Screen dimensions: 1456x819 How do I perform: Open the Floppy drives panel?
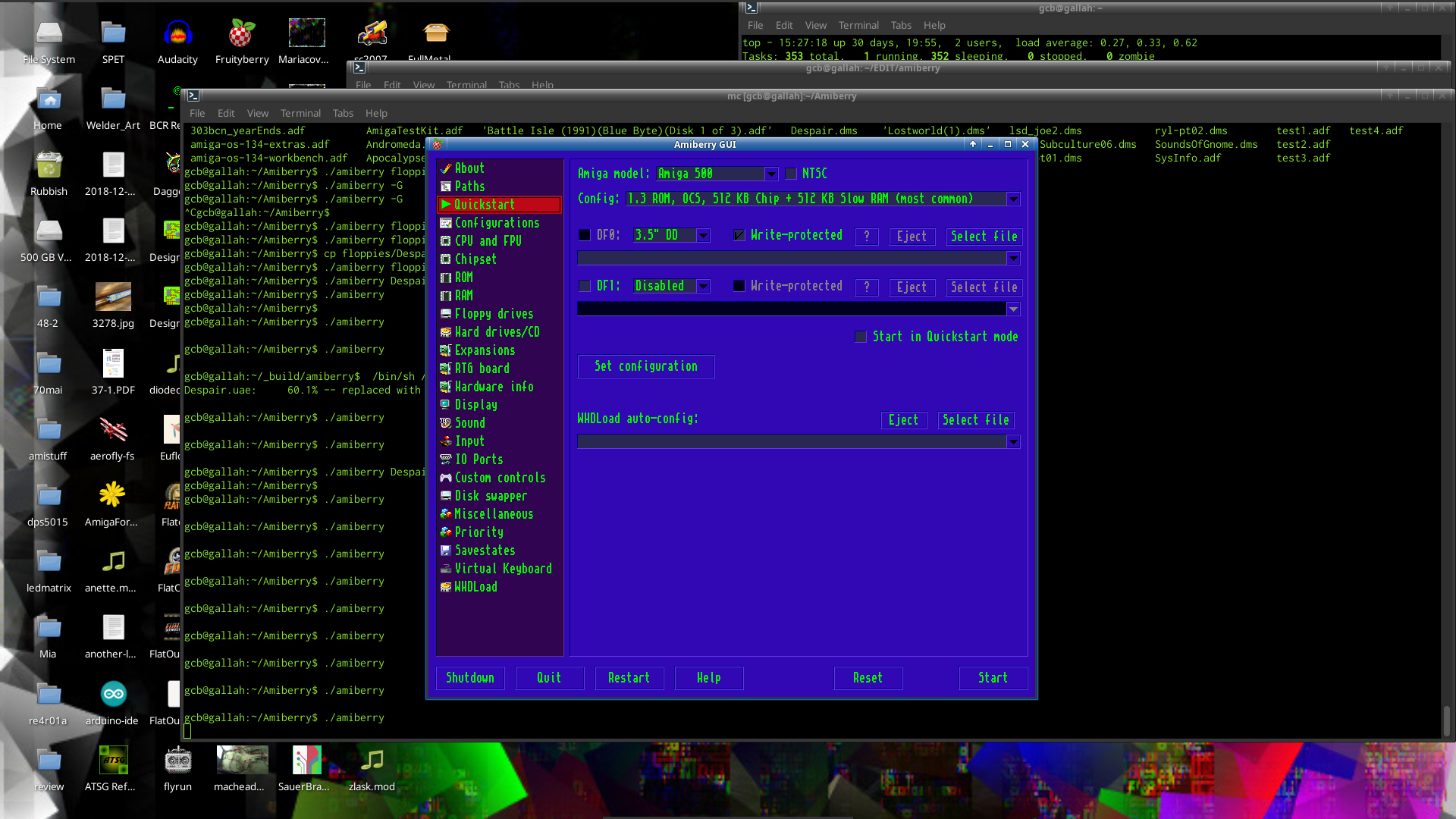click(499, 314)
